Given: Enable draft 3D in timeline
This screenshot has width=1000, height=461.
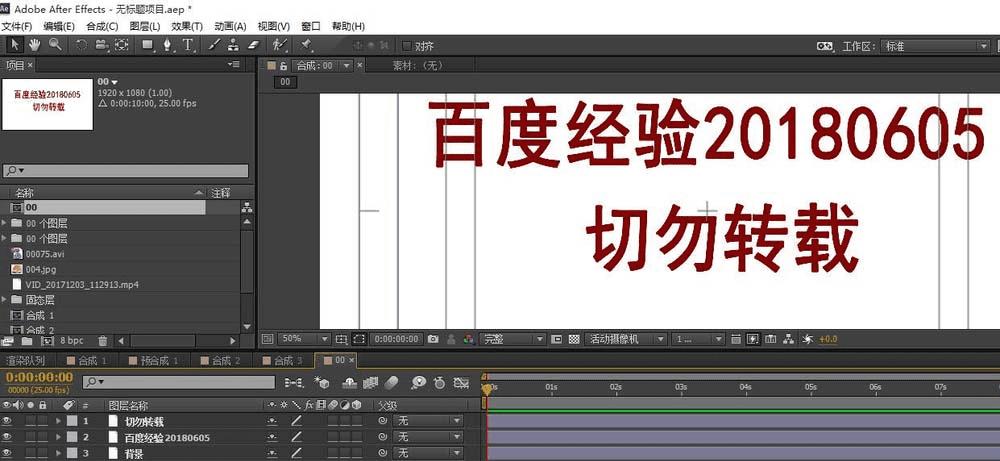Looking at the screenshot, I should tap(322, 383).
